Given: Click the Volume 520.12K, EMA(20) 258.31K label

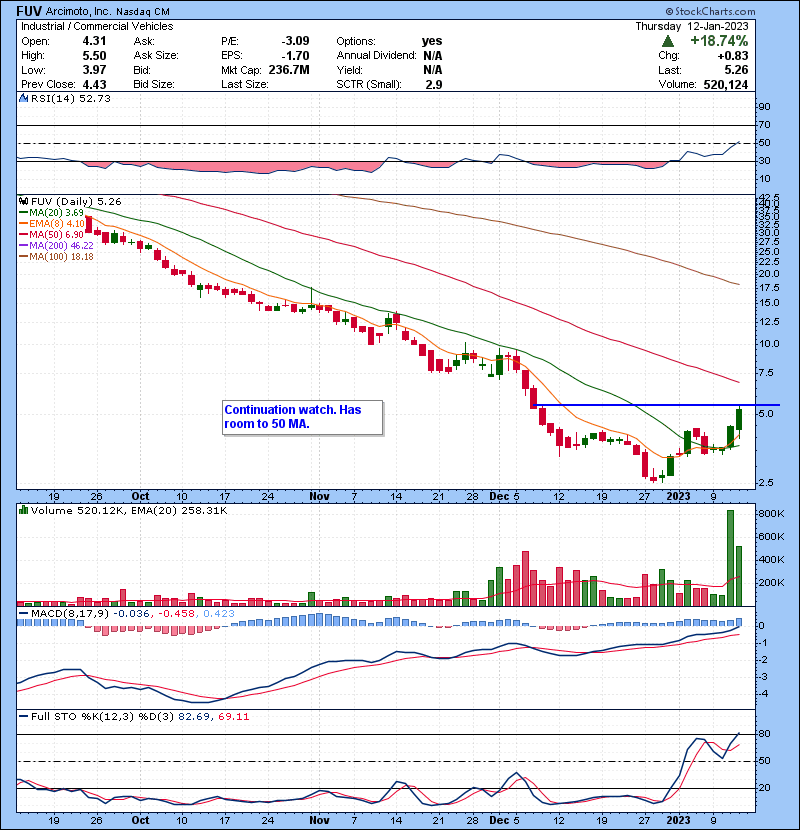Looking at the screenshot, I should tap(129, 511).
